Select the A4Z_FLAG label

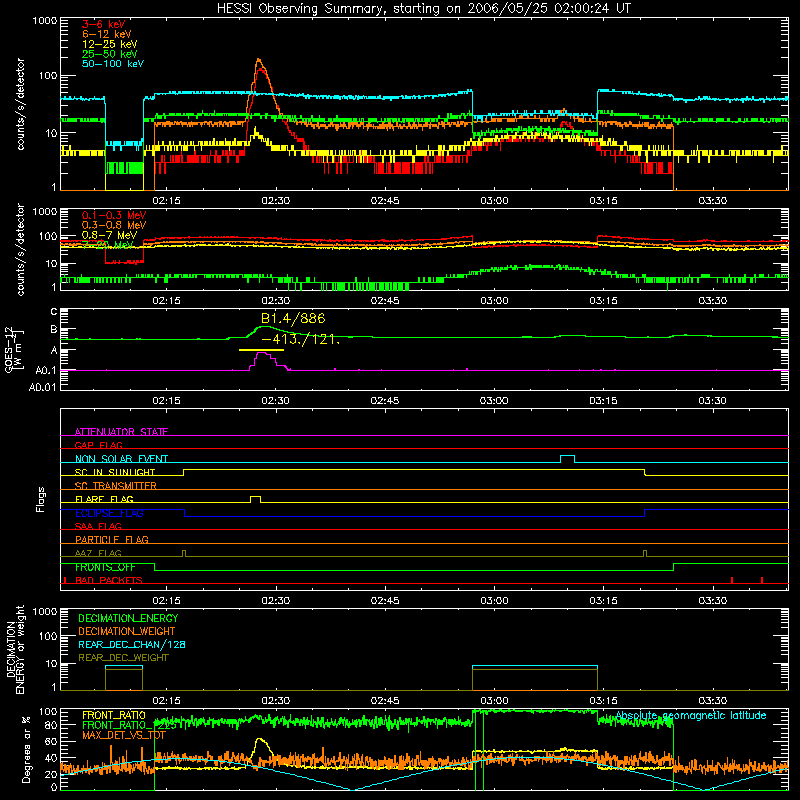click(x=98, y=553)
